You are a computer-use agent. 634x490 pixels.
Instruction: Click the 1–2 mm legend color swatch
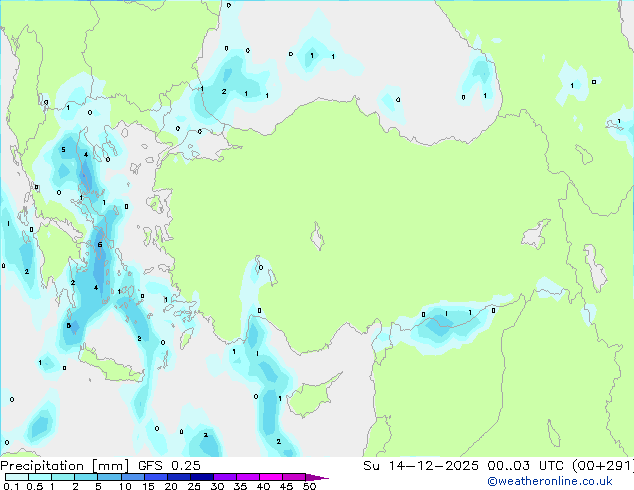pos(63,477)
